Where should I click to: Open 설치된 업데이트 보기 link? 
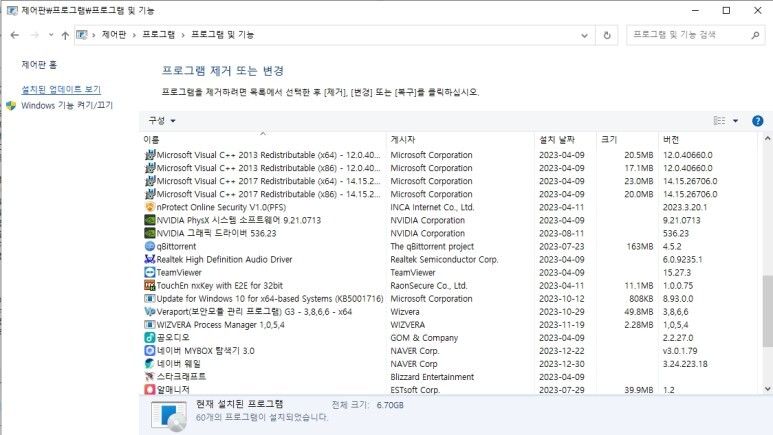pos(61,89)
